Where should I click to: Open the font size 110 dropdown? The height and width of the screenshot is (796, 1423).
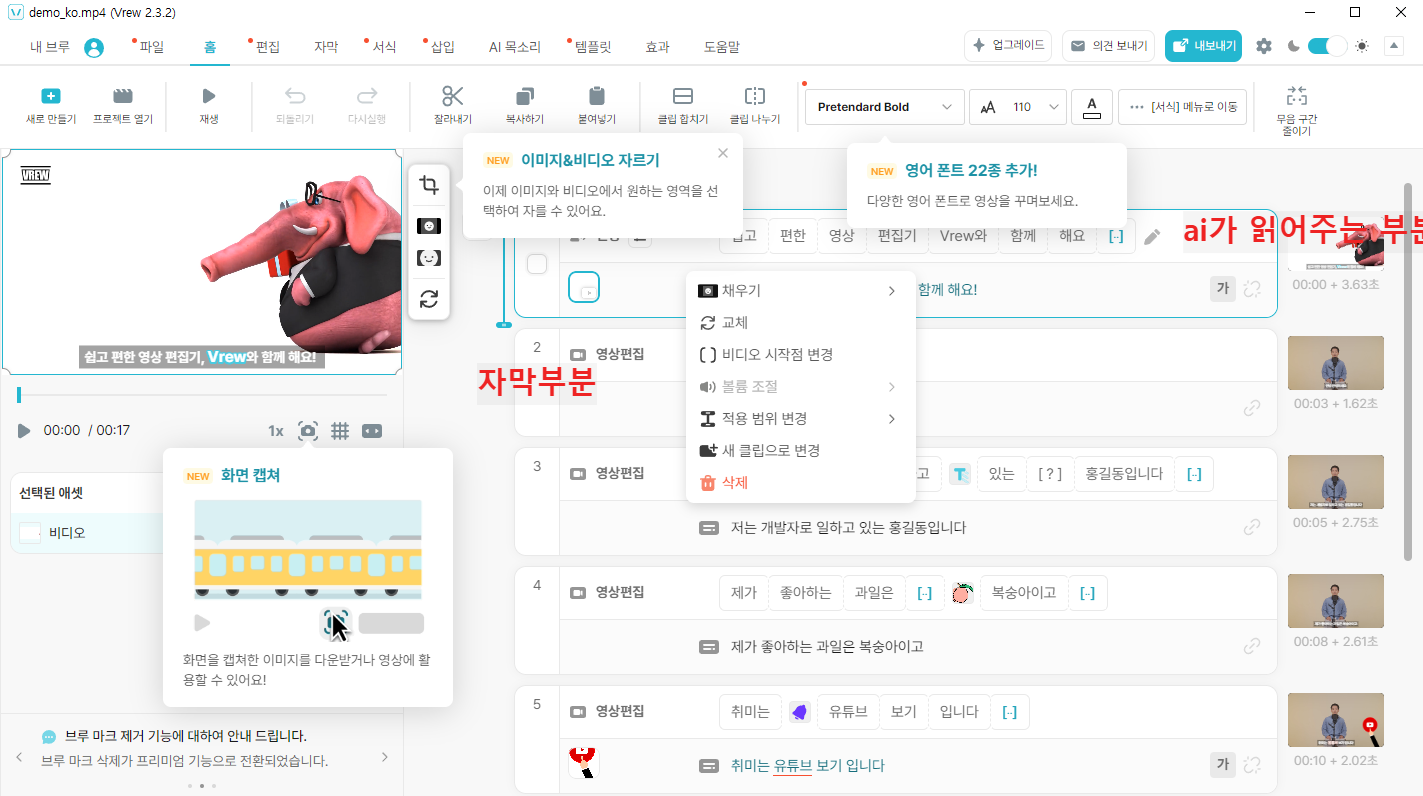point(1018,107)
